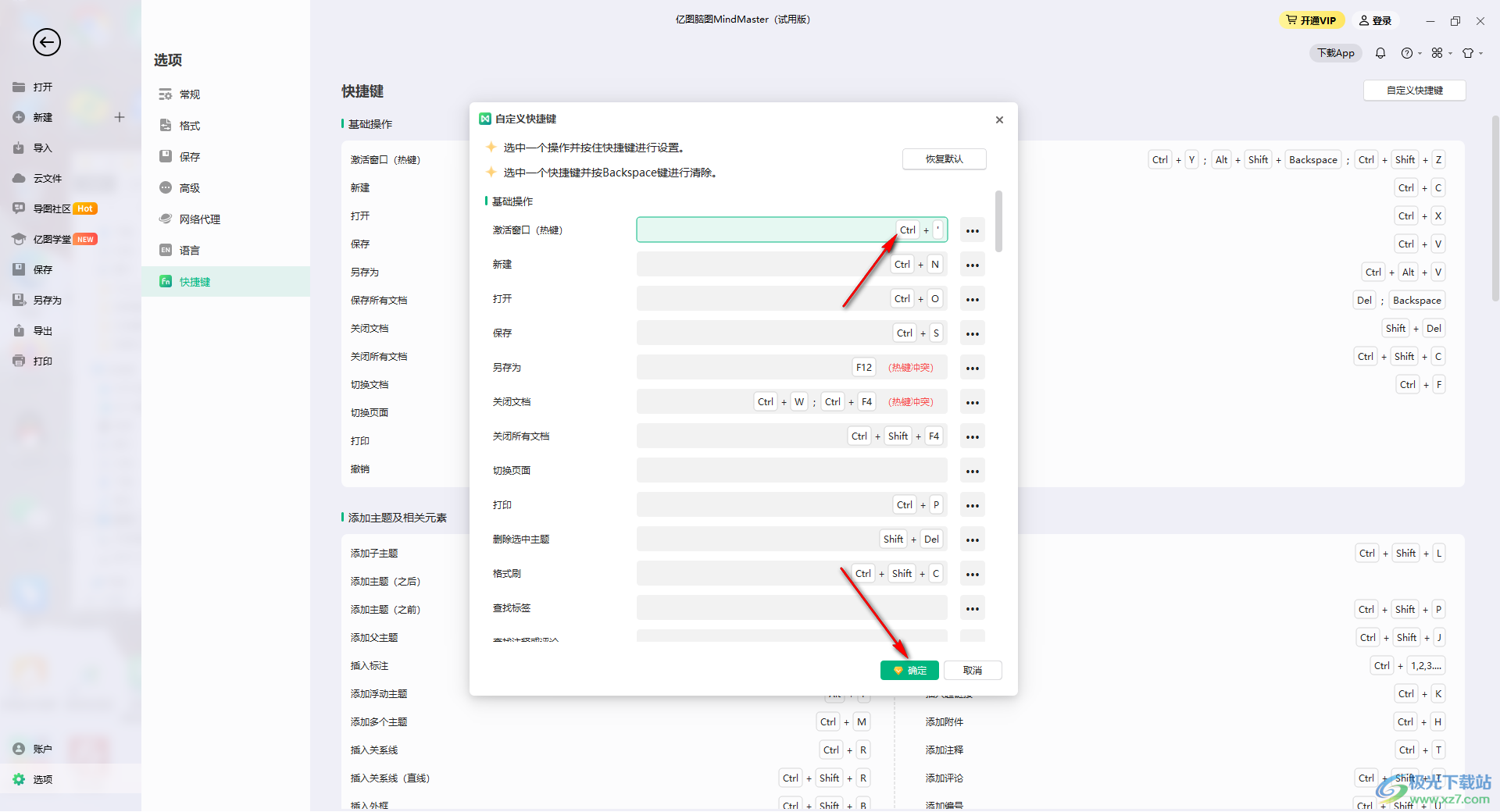Click the 下载App button
Viewport: 1500px width, 812px height.
(x=1336, y=53)
